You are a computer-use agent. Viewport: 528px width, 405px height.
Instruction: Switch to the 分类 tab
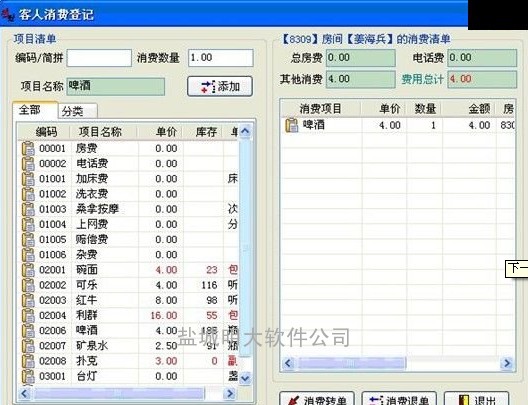tap(78, 111)
